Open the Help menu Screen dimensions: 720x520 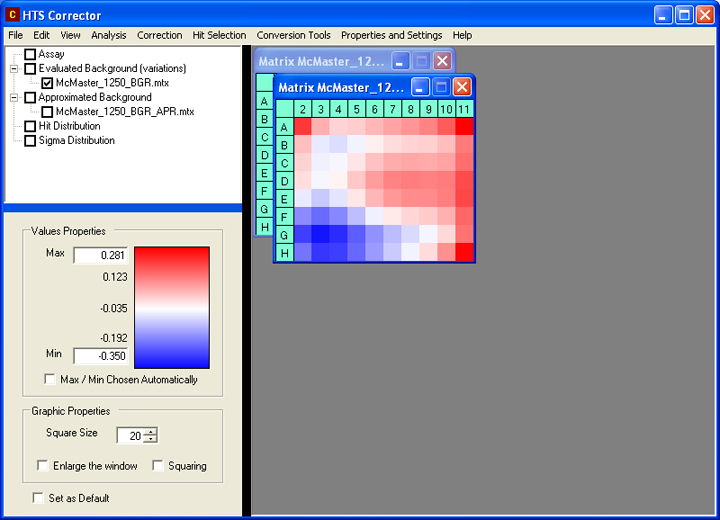(462, 35)
